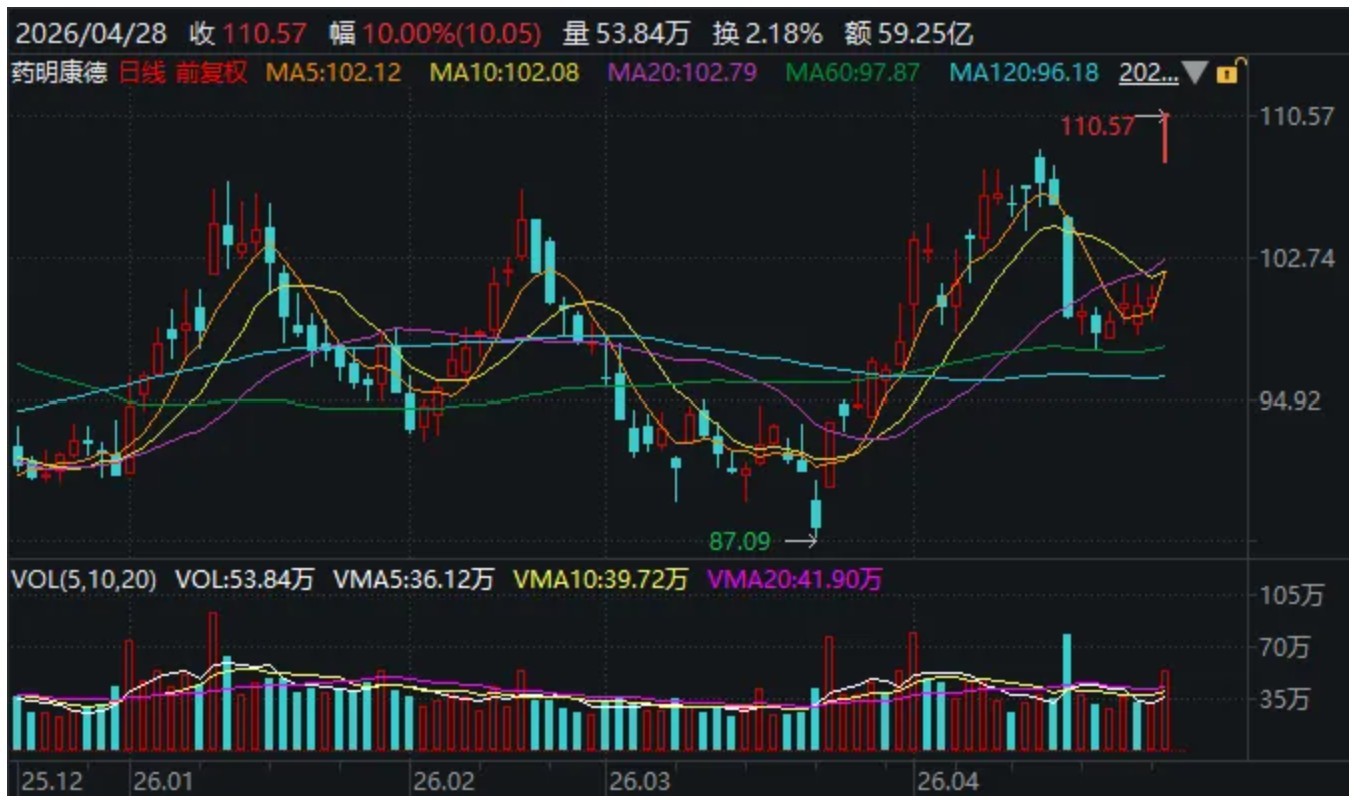
Task: Expand the gray triangle indicator dropdown
Action: pos(1195,72)
